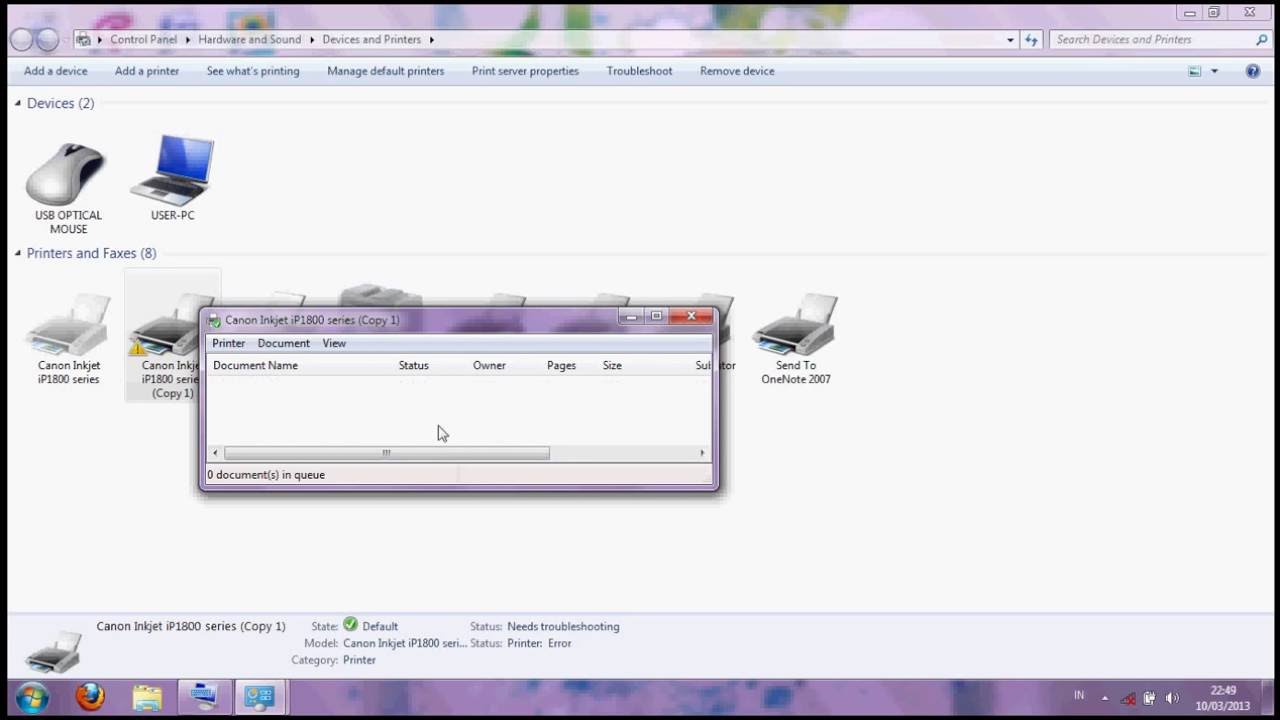Sort by Status column header

pyautogui.click(x=430, y=366)
